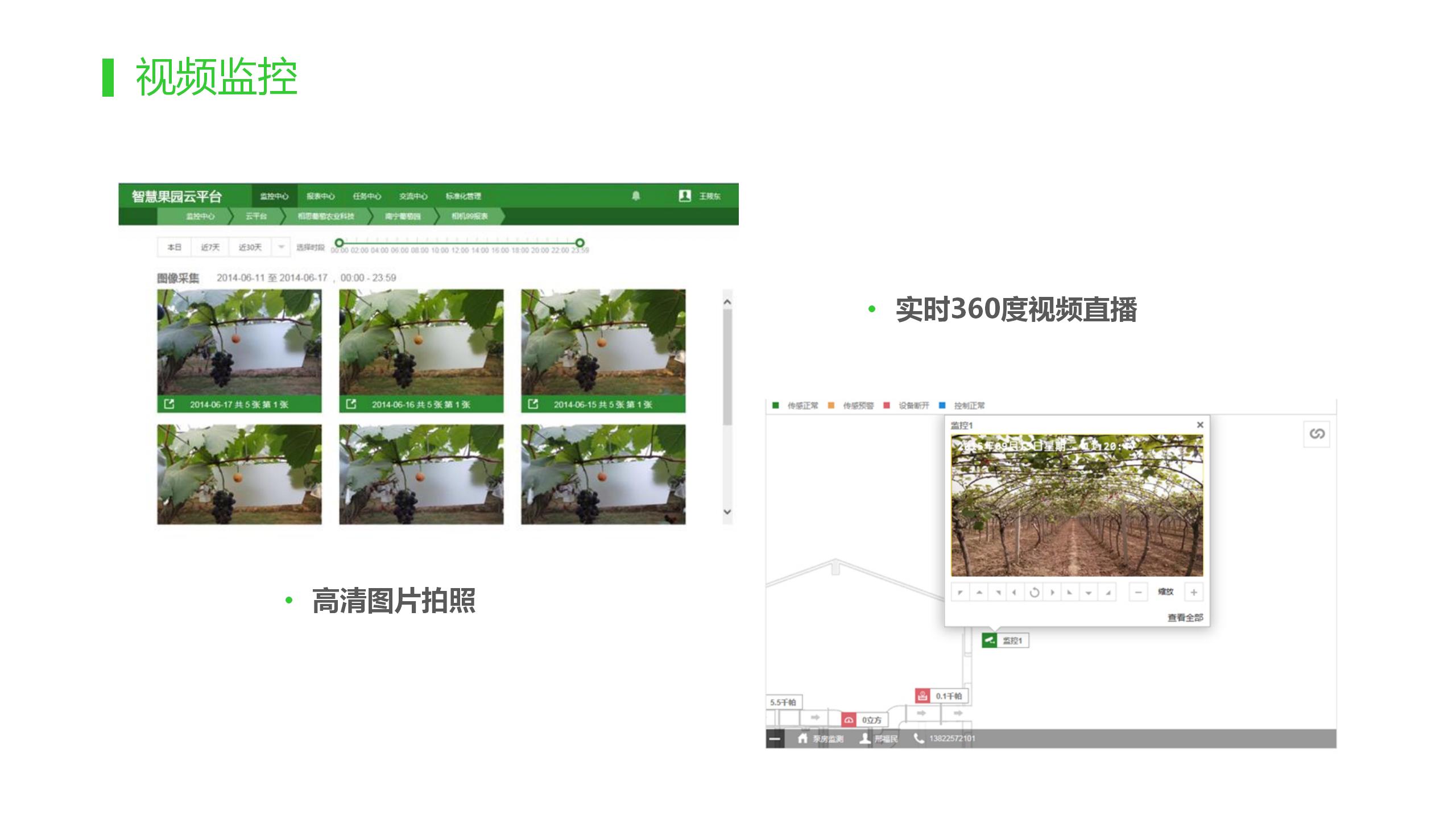Click the zoom in plus button
Image resolution: width=1456 pixels, height=819 pixels.
click(x=1194, y=593)
